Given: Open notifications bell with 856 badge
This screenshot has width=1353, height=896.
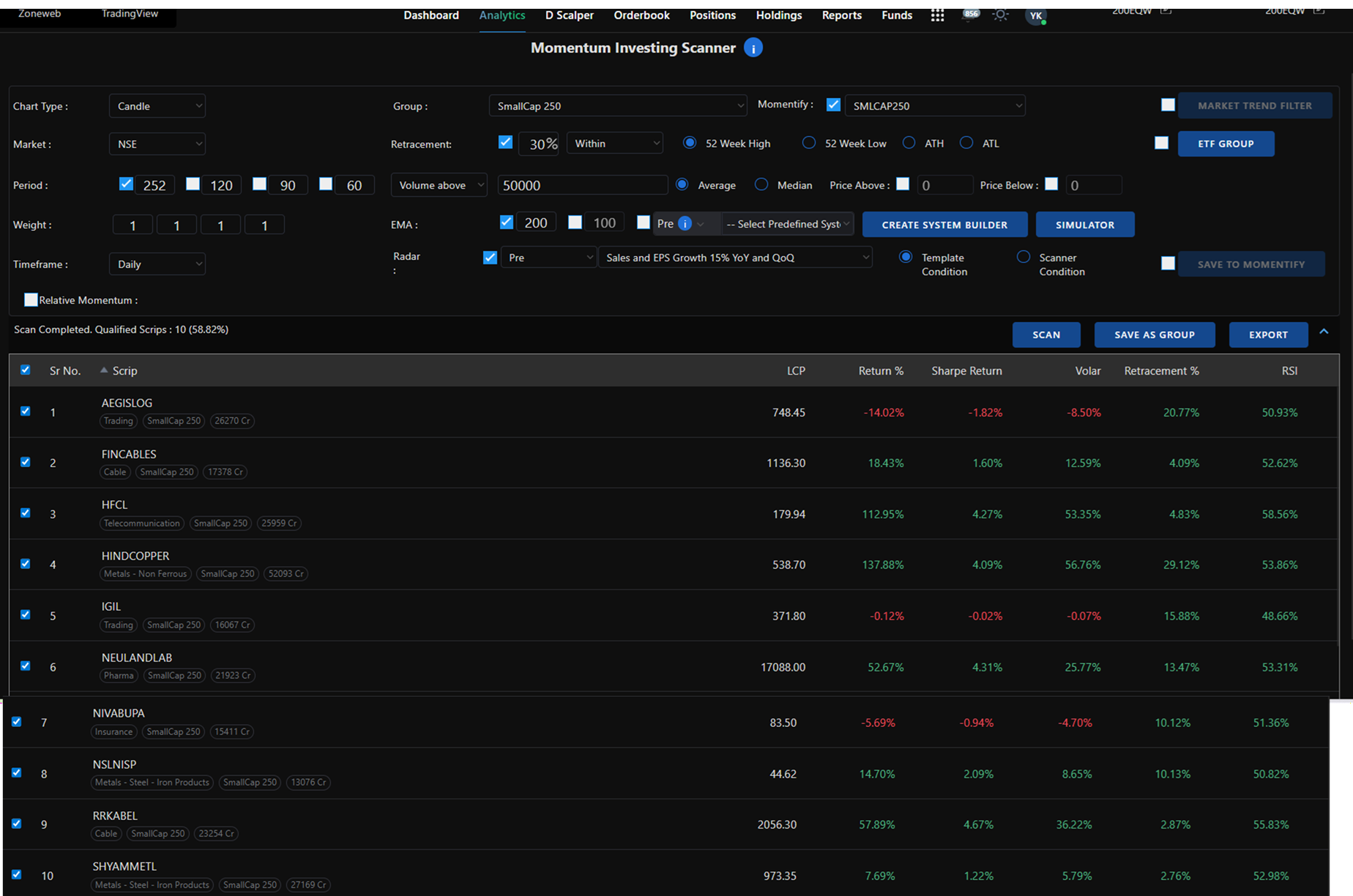Looking at the screenshot, I should (971, 15).
